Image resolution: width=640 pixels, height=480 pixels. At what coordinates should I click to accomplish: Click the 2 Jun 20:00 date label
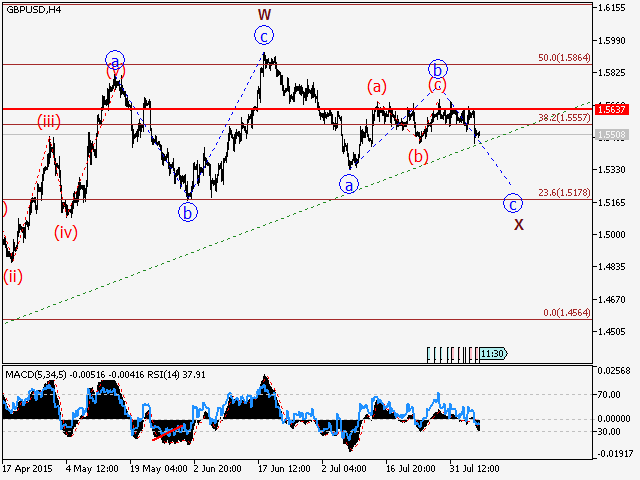(217, 469)
